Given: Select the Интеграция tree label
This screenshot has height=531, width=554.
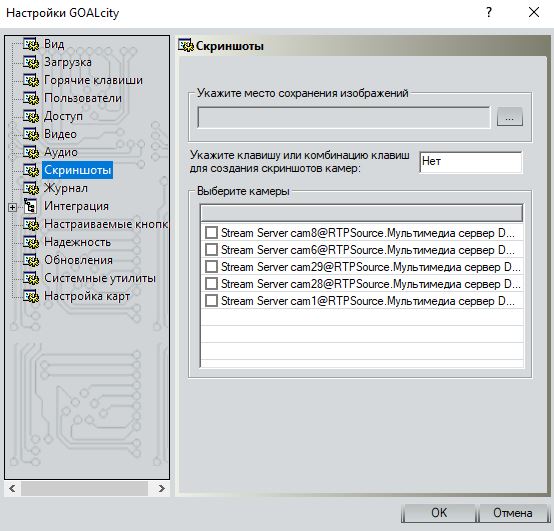Looking at the screenshot, I should pyautogui.click(x=76, y=206).
